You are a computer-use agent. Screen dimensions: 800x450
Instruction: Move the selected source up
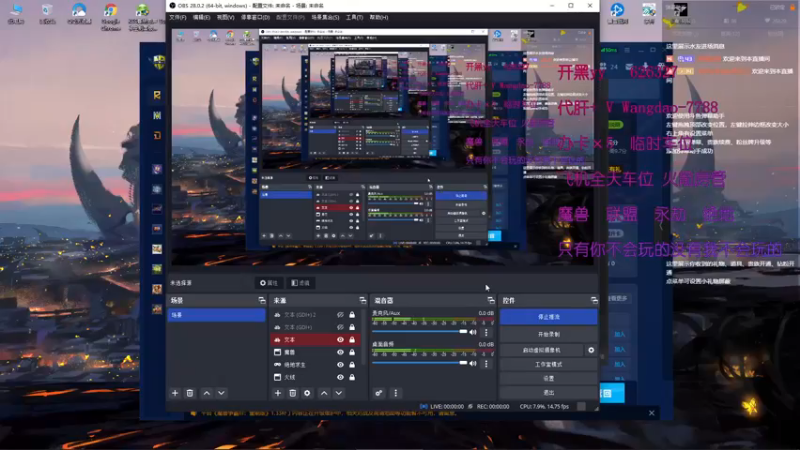pos(324,393)
